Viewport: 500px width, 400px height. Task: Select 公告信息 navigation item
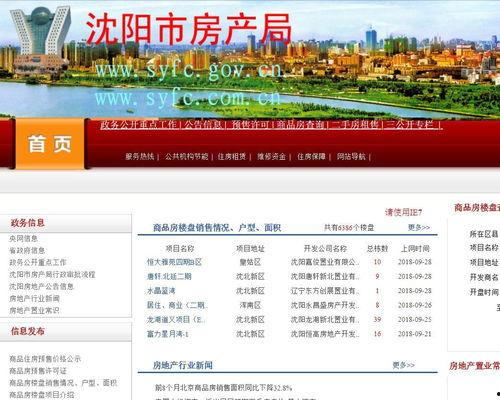[x=203, y=125]
